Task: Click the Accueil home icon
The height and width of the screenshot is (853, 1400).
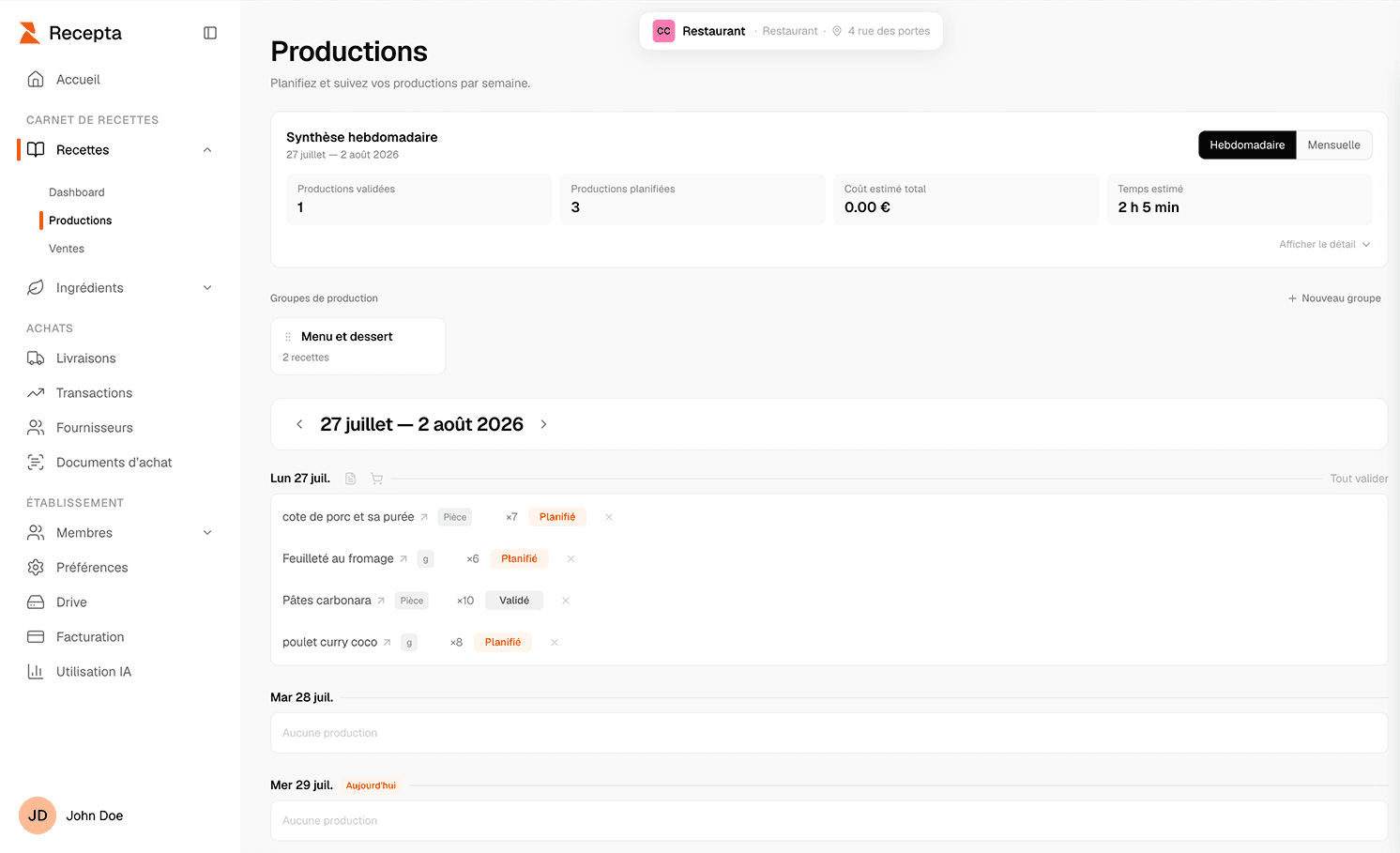Action: [x=36, y=79]
